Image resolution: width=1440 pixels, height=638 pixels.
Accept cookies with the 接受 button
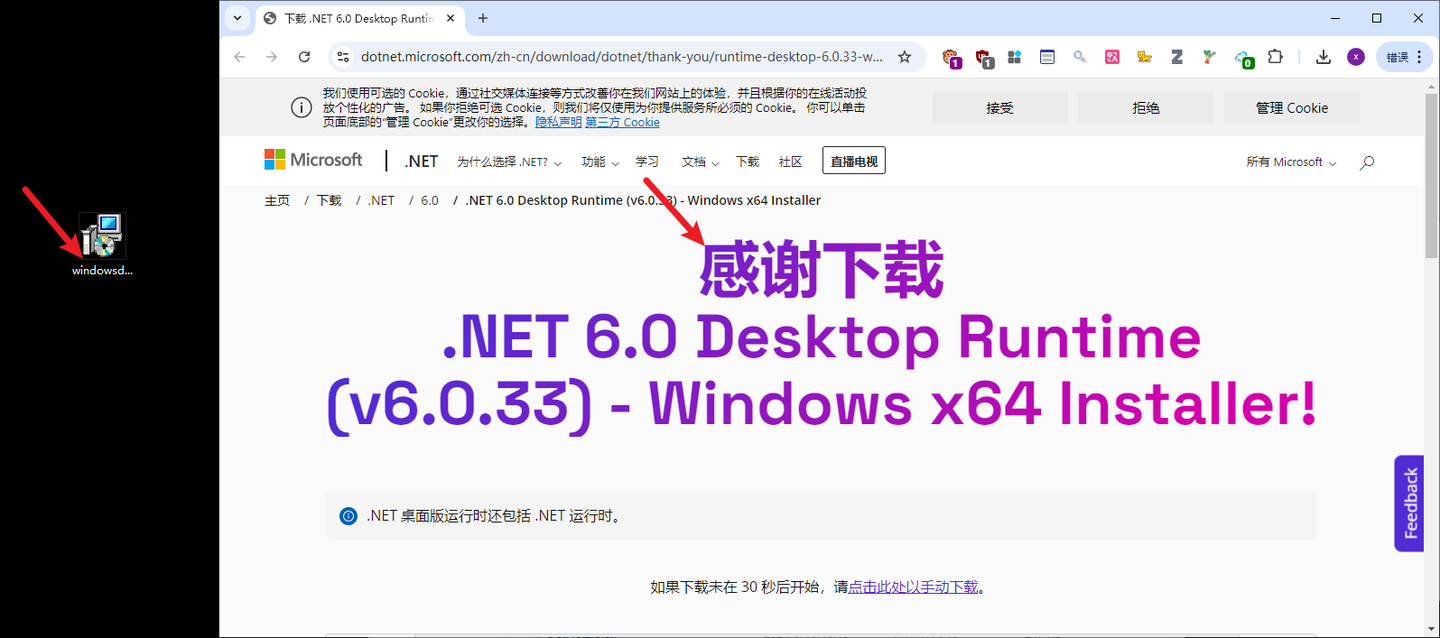coord(999,107)
